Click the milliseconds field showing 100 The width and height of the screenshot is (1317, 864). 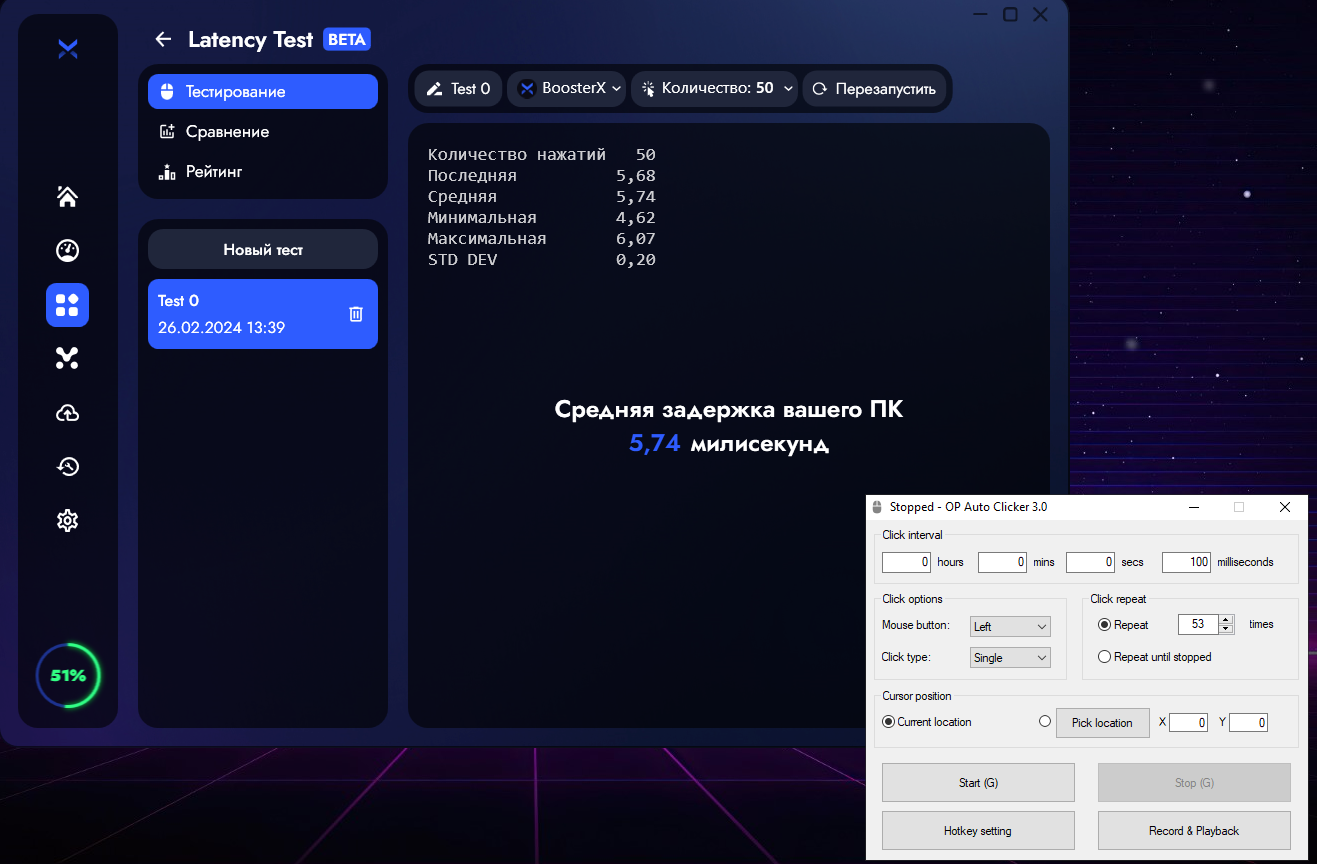pos(1187,562)
